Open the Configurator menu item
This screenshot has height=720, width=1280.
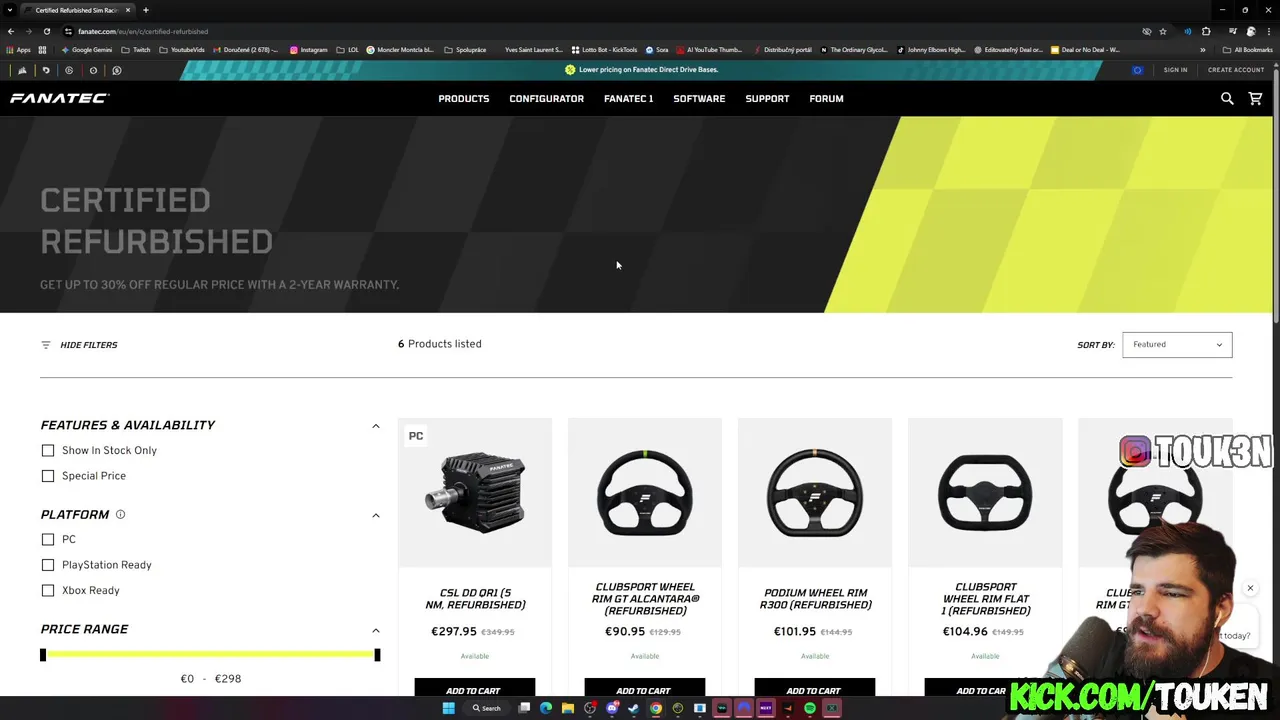point(547,99)
